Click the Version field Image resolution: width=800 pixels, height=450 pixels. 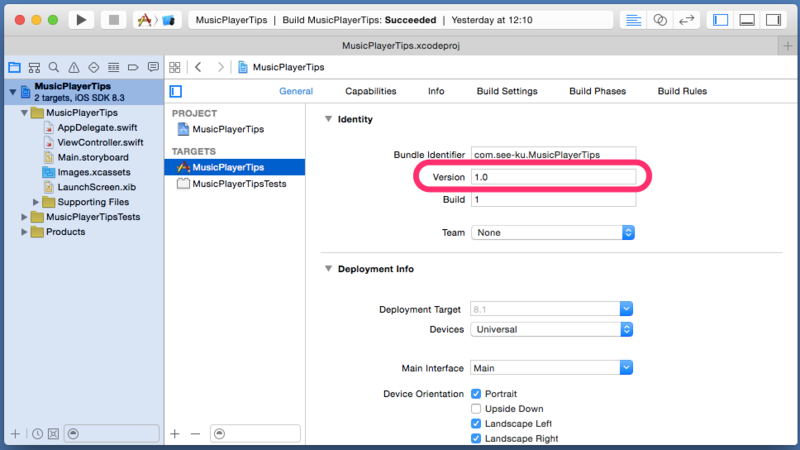pos(553,177)
